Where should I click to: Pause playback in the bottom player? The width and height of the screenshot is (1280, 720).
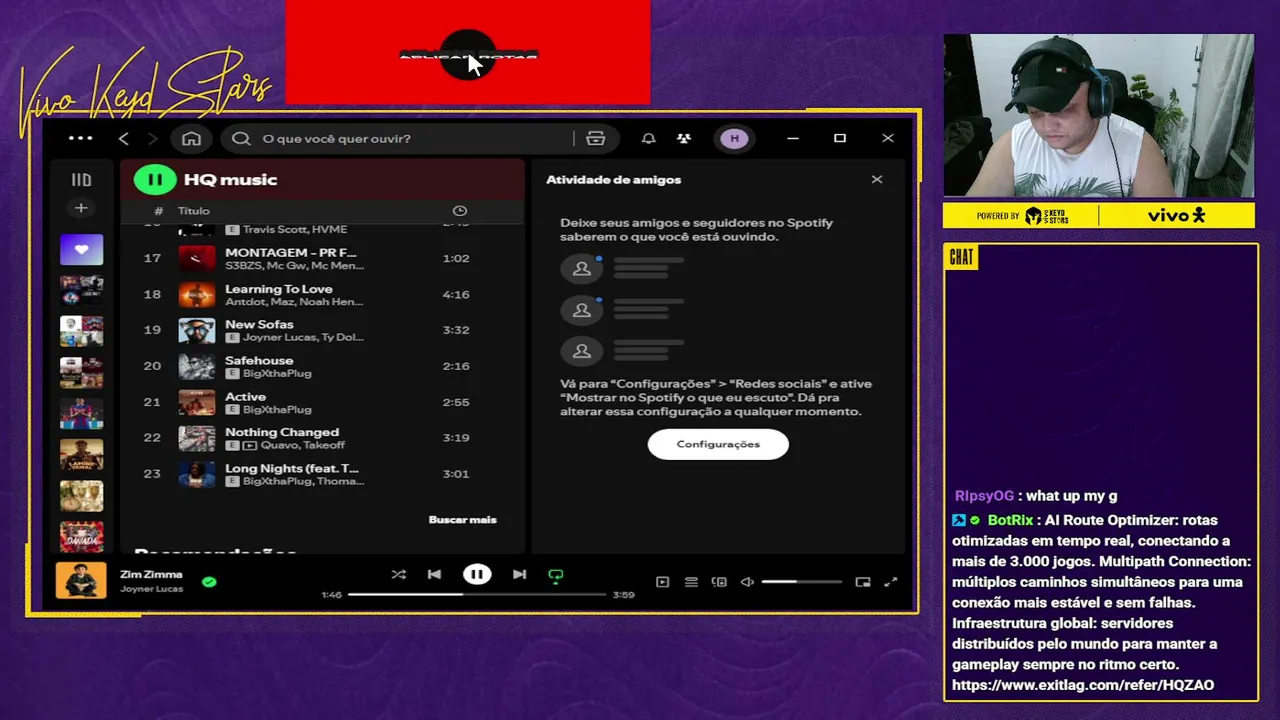pyautogui.click(x=477, y=575)
